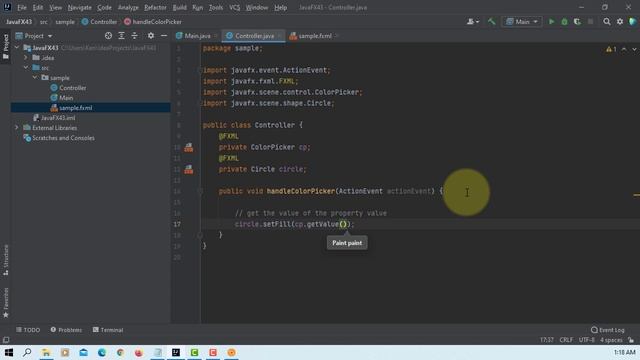Open Microsoft Edge from taskbar
The width and height of the screenshot is (640, 360).
[x=102, y=352]
